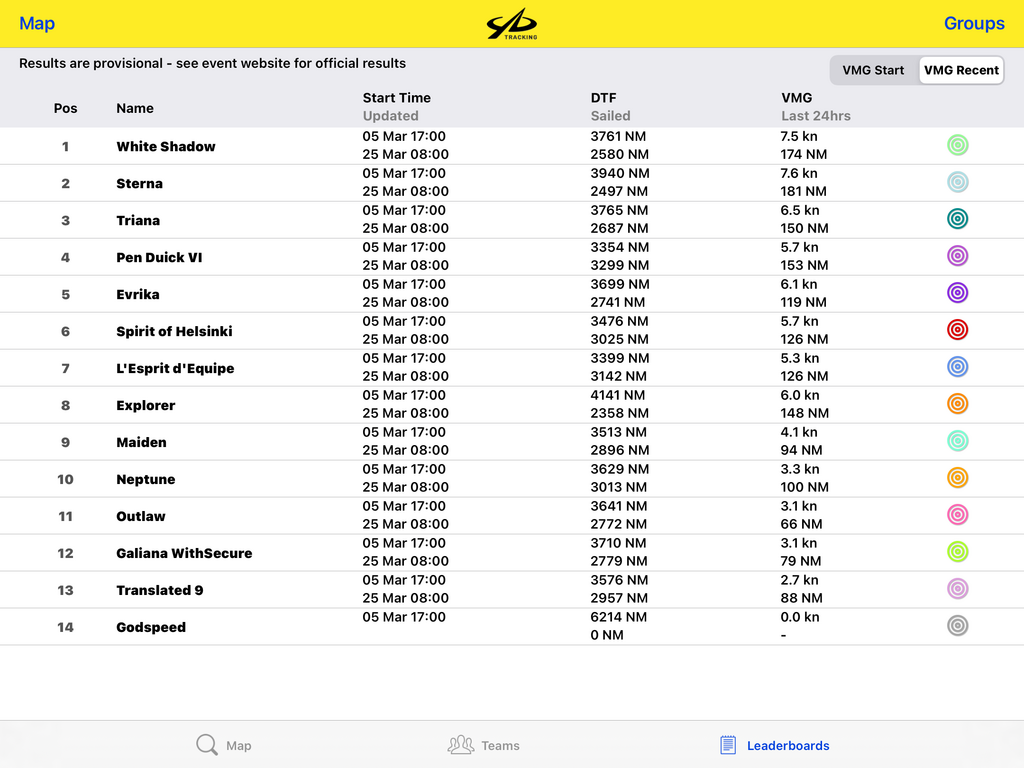Viewport: 1024px width, 768px height.
Task: Open the Groups menu
Action: click(x=974, y=24)
